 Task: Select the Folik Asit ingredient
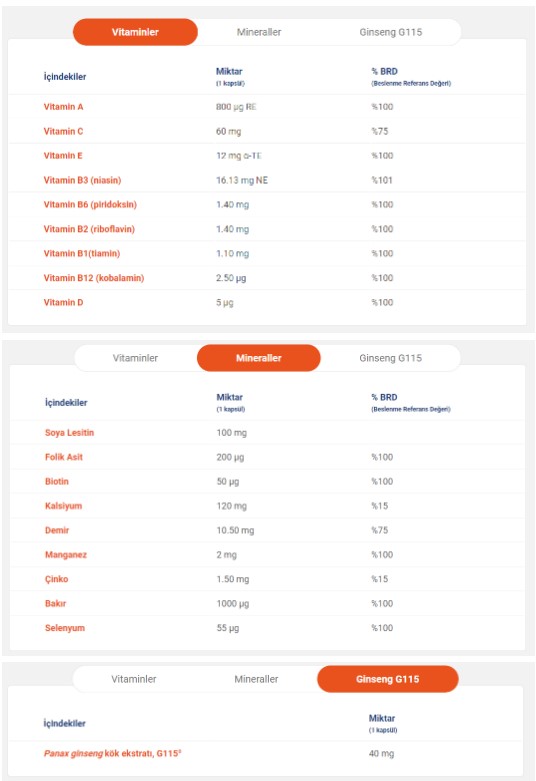click(64, 457)
